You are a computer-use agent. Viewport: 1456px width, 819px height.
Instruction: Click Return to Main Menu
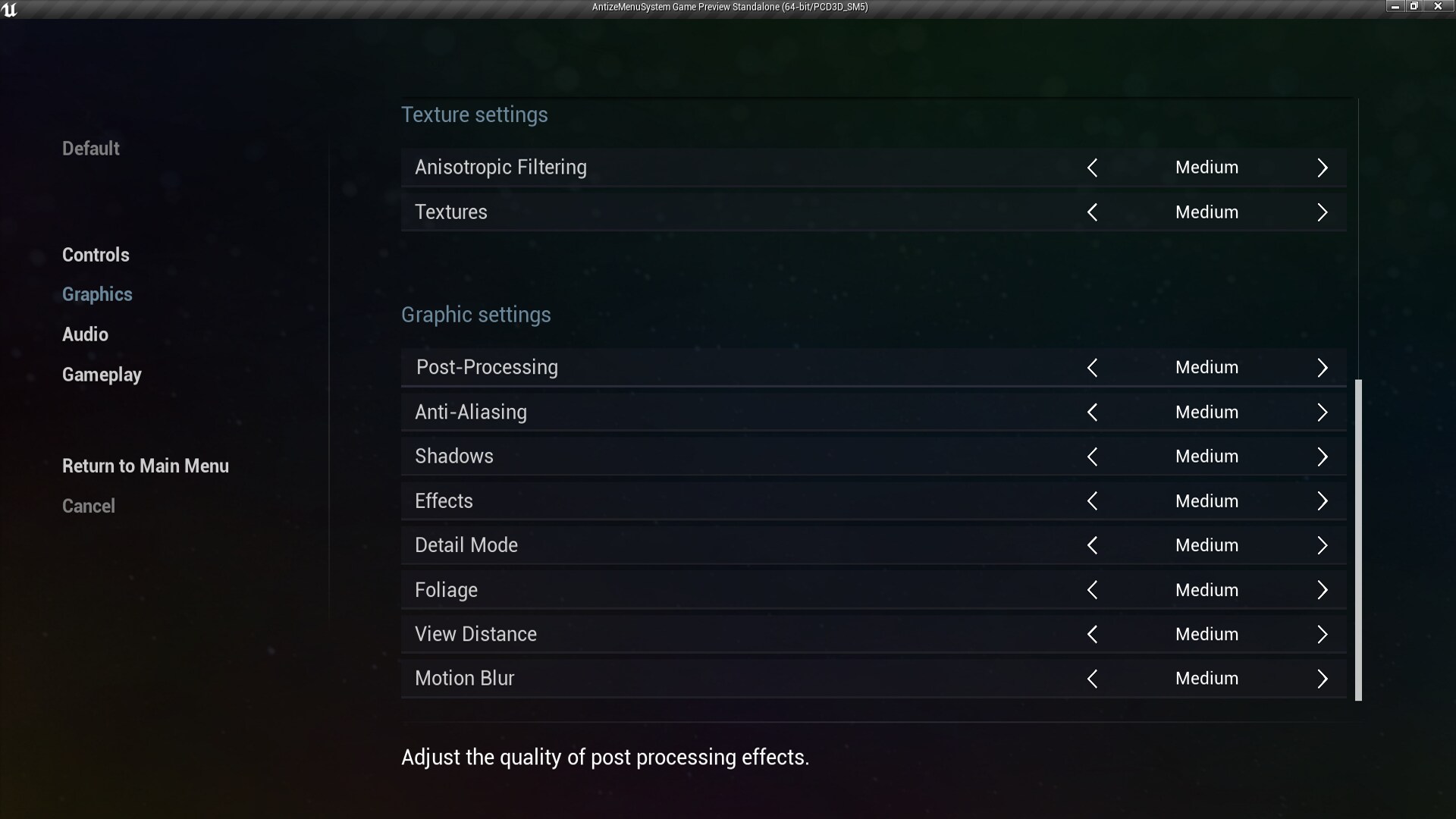tap(146, 465)
